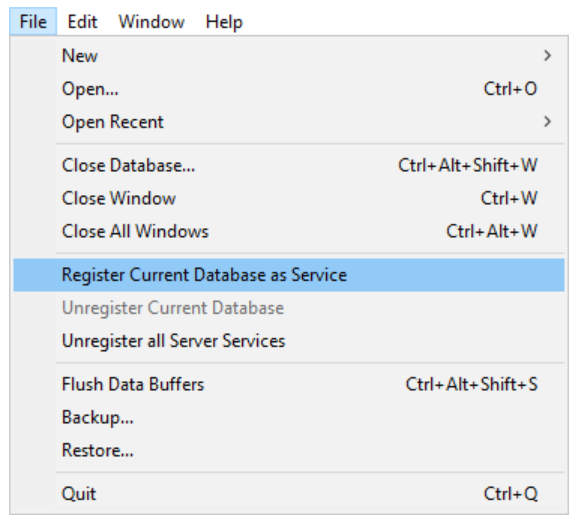Select the Close Window option

(289, 198)
